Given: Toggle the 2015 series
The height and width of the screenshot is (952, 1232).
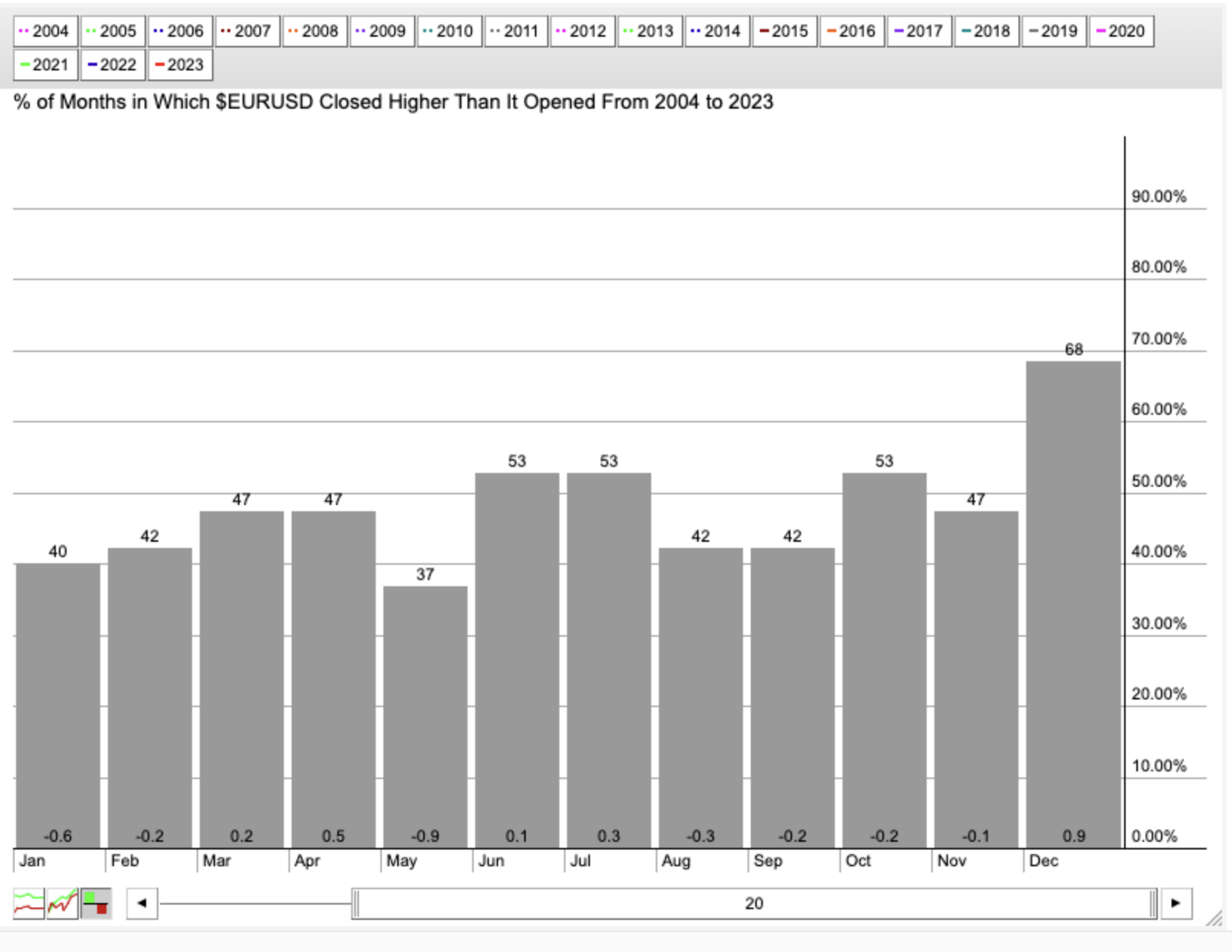Looking at the screenshot, I should [784, 31].
